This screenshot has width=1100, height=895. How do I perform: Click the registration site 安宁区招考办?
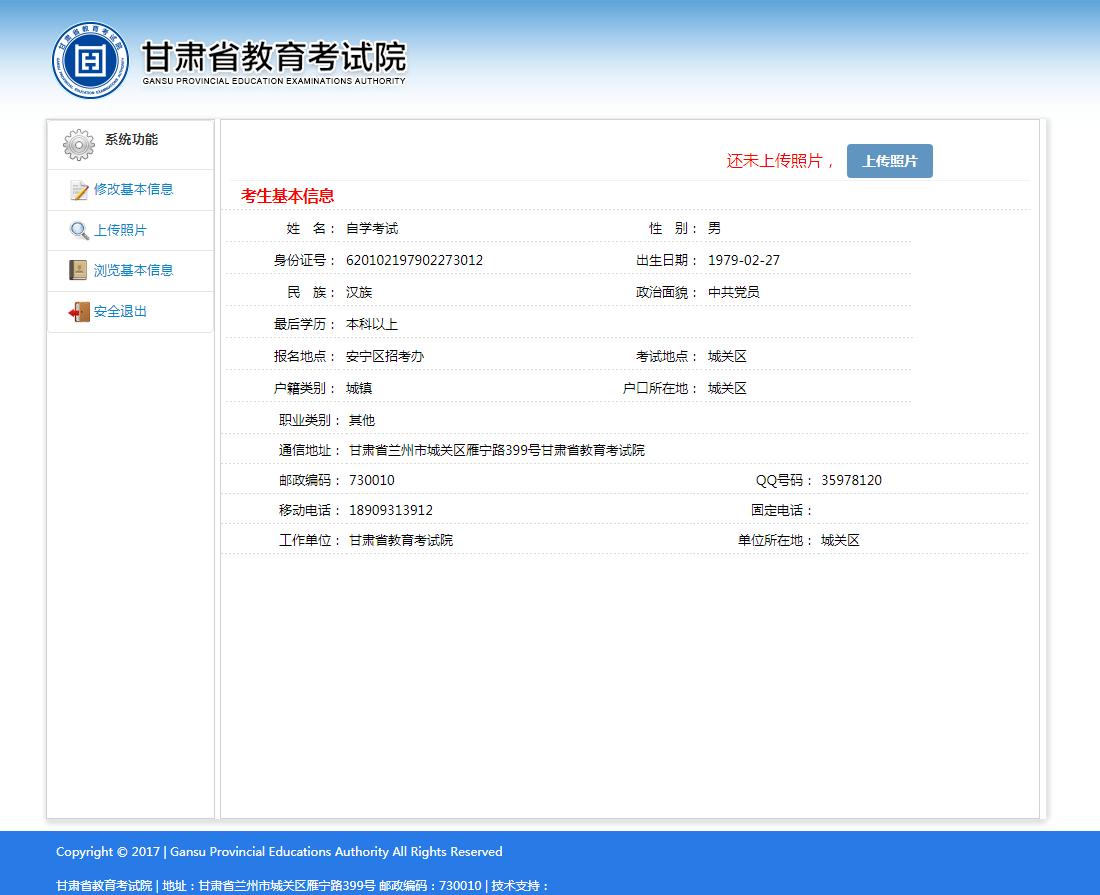pos(385,356)
